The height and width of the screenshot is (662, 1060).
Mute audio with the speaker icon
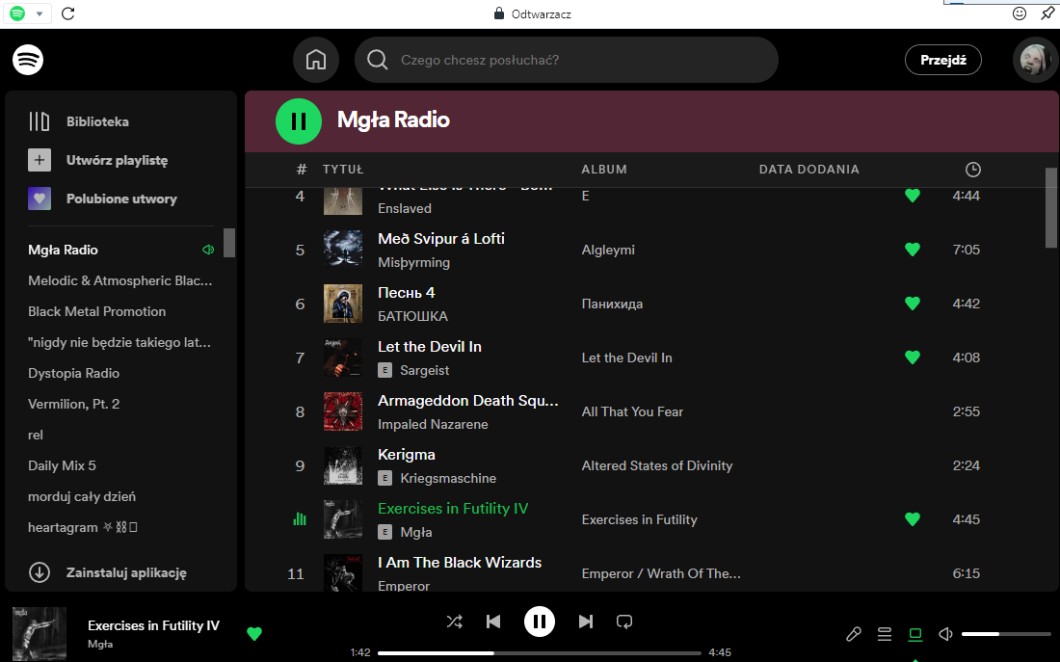pos(945,634)
